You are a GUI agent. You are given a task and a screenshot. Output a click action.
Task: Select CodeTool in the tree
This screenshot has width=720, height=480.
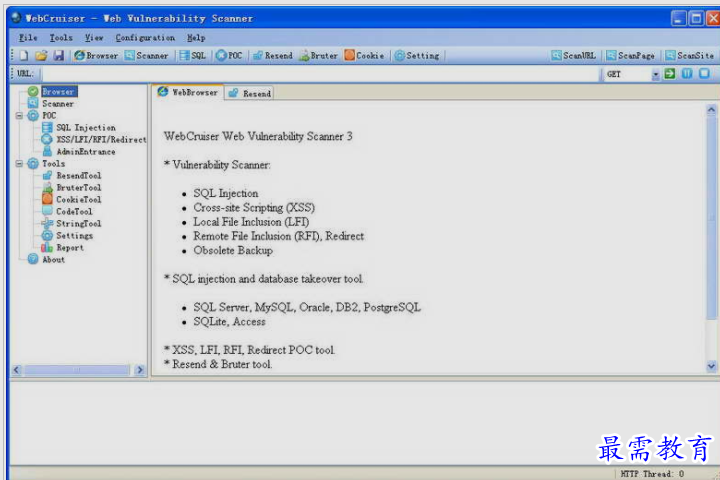pos(74,211)
